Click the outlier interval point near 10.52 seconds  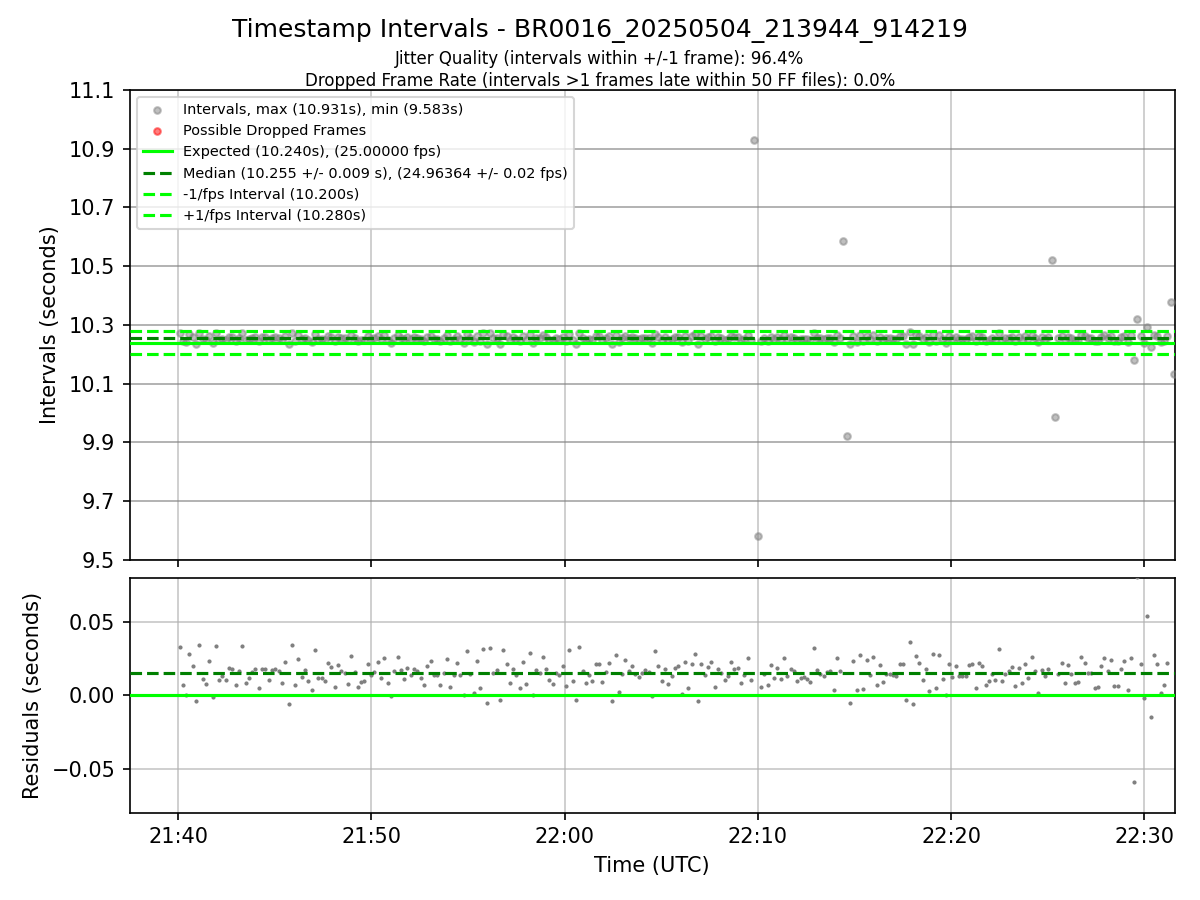1052,260
